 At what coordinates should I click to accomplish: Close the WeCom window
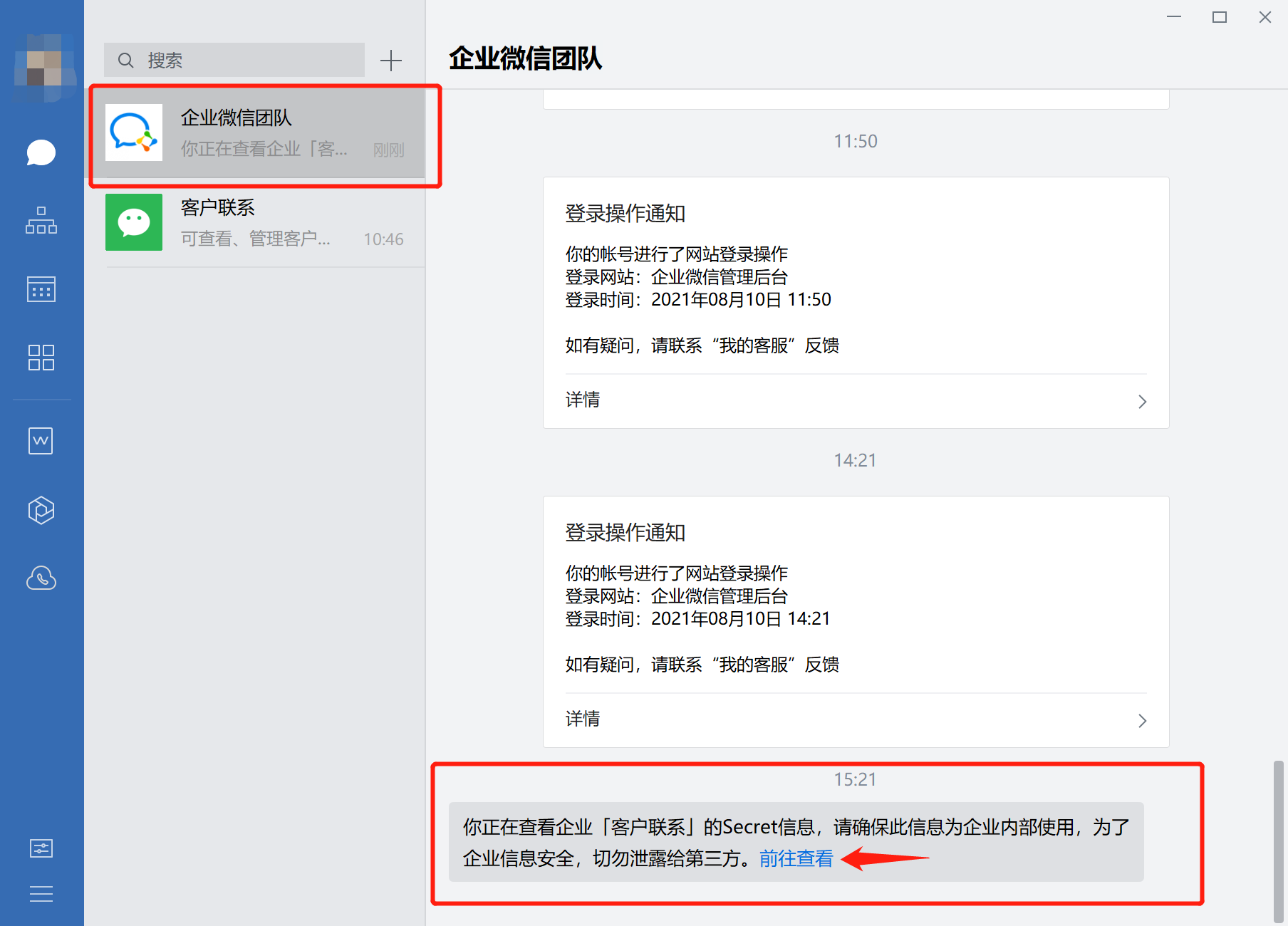1265,17
